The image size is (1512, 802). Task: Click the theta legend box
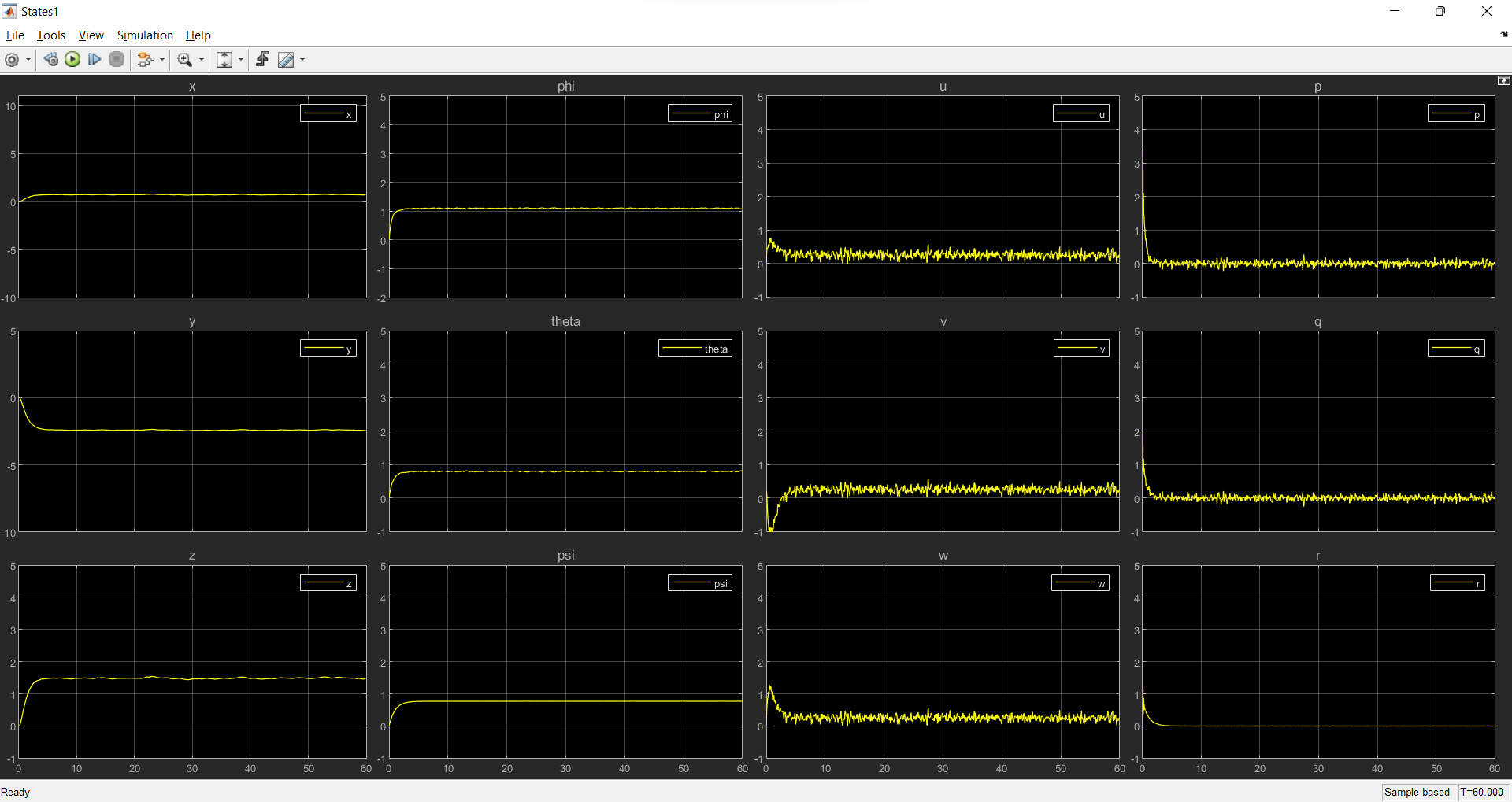tap(695, 349)
